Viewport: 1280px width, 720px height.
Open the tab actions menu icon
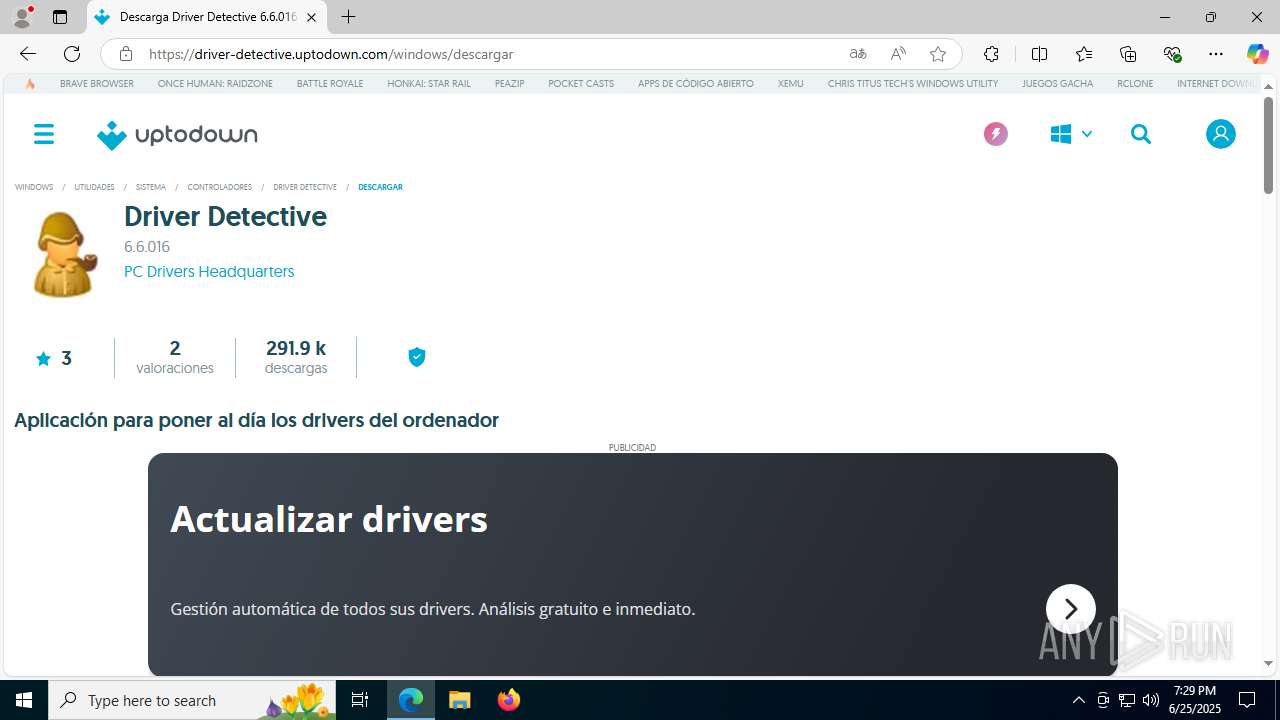point(60,17)
